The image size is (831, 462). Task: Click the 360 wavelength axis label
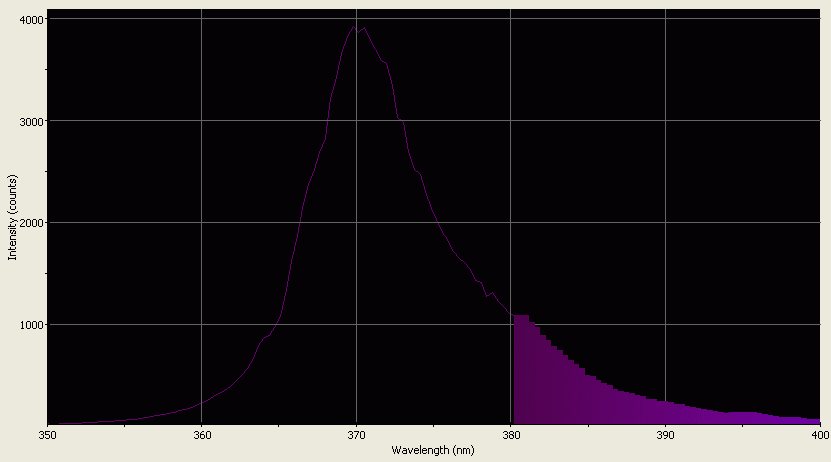pos(202,435)
